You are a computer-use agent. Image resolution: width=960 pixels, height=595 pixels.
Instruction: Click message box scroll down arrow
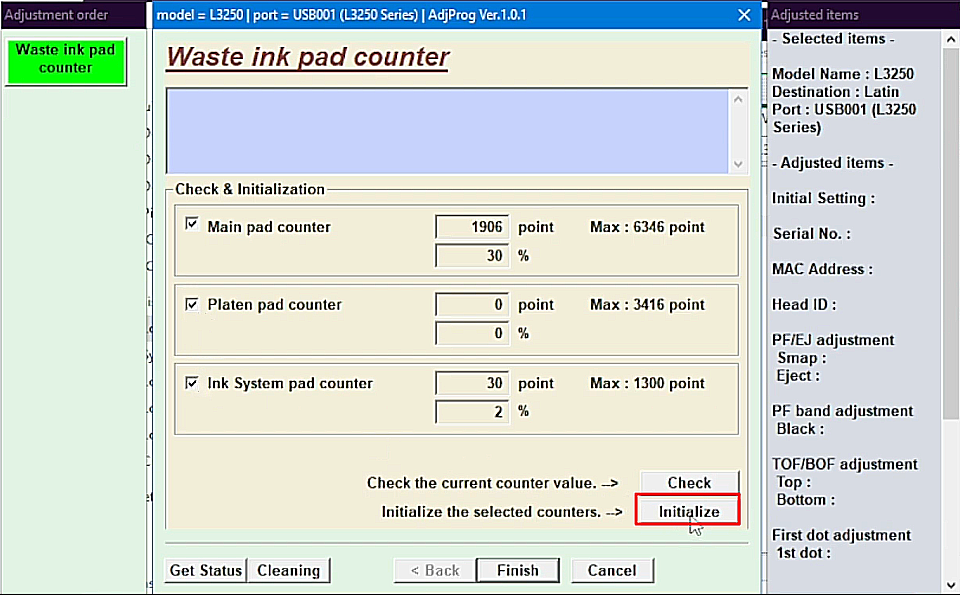pyautogui.click(x=738, y=164)
